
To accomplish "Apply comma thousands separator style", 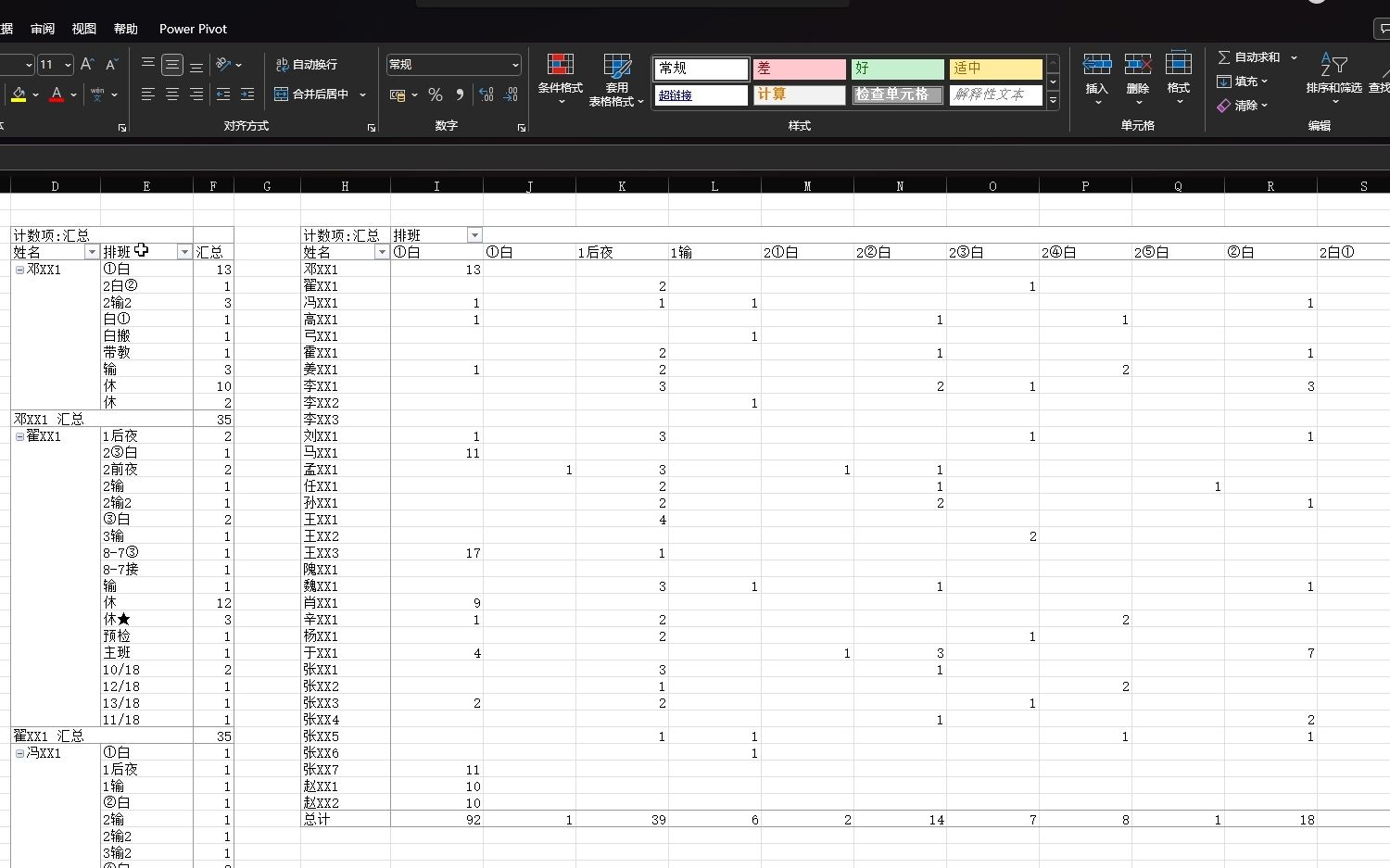I will pyautogui.click(x=460, y=94).
